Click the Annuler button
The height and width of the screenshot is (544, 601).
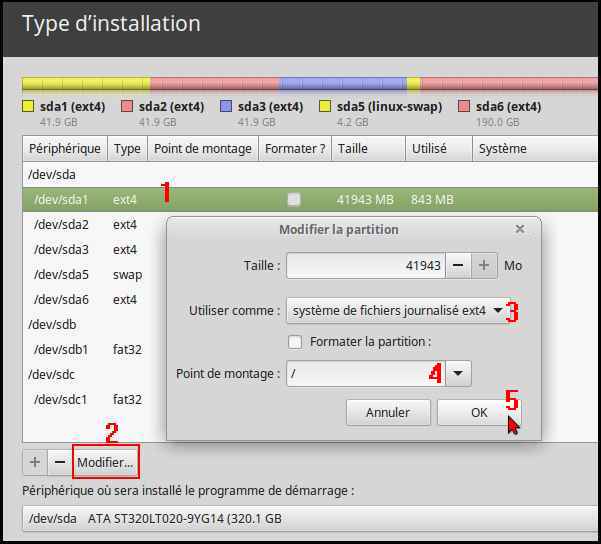(x=388, y=412)
